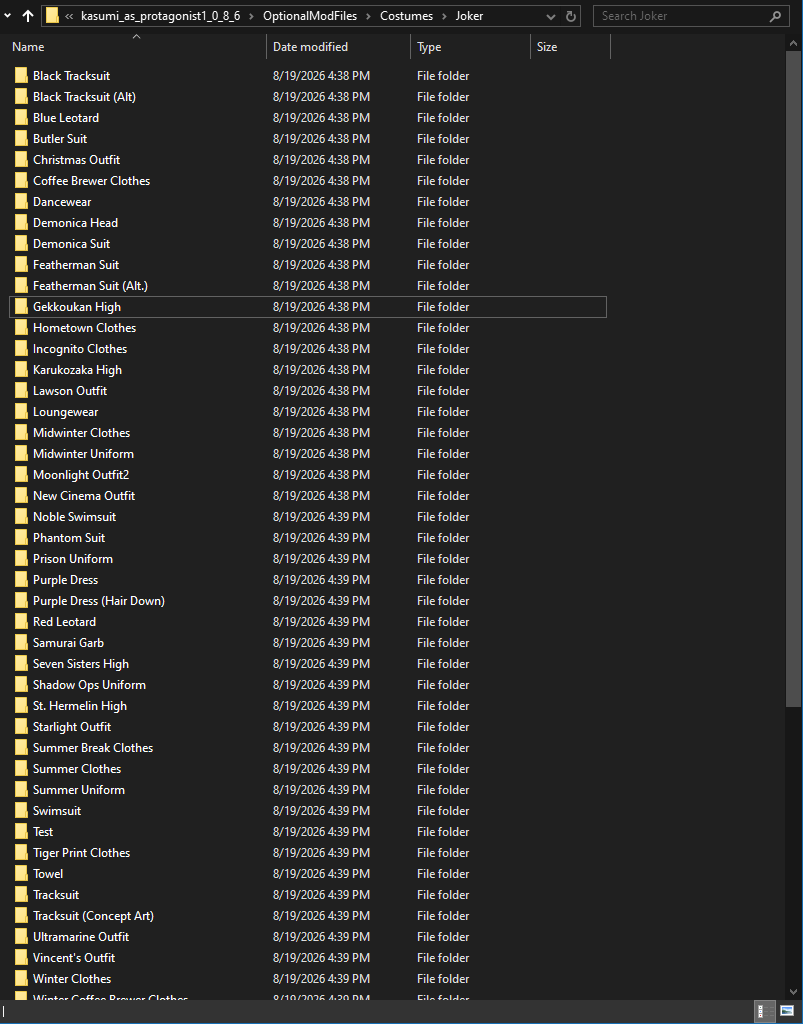Select the Shadow Ops Uniform folder name
Screen dimensions: 803x1024
pyautogui.click(x=89, y=684)
